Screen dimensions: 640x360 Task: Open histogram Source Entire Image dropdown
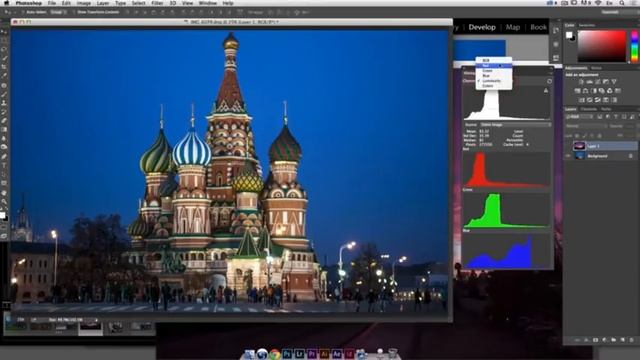tap(515, 124)
